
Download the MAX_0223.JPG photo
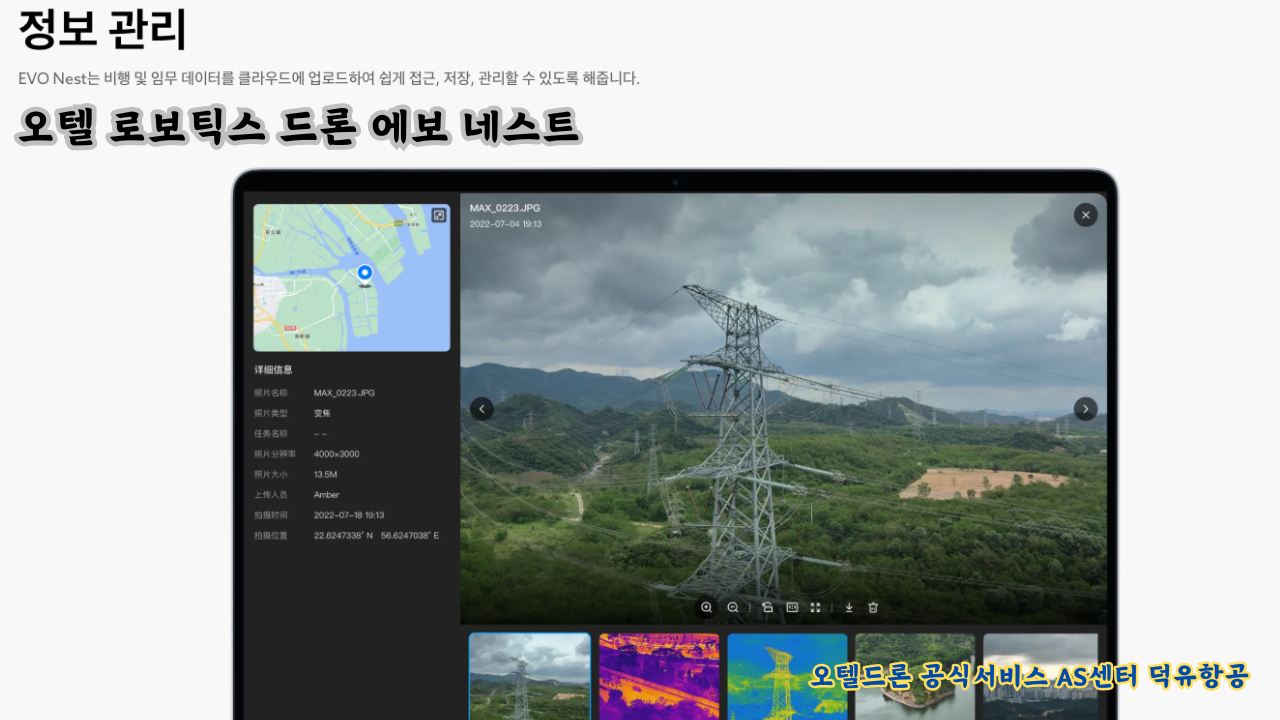[x=849, y=607]
